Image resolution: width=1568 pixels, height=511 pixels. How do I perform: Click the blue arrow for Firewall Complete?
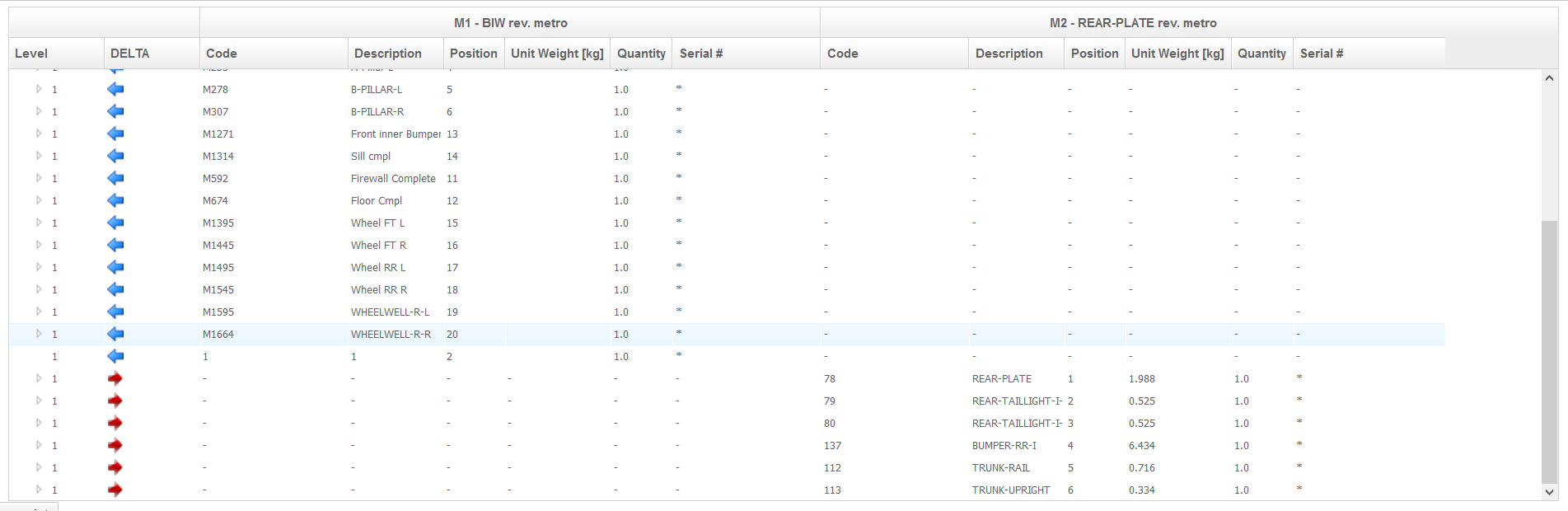point(115,178)
